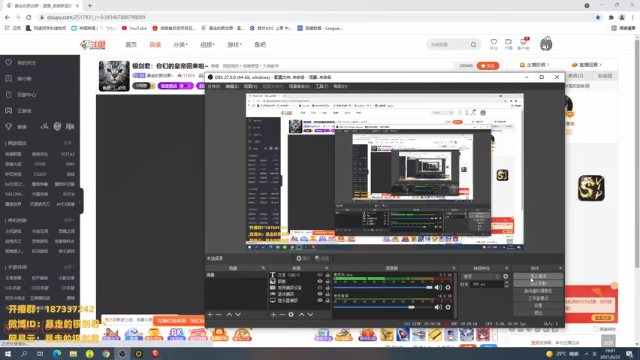Open the OBS 工具 (Tools) menu
Screen dimensions: 640x360
[322, 87]
